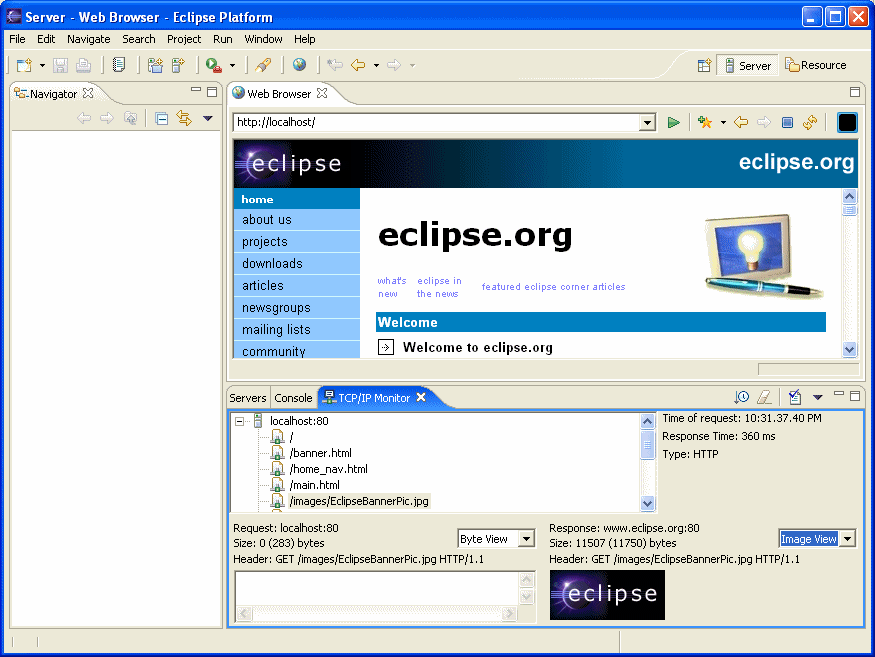The height and width of the screenshot is (657, 875).
Task: Open New wizard dropdown arrow
Action: point(42,66)
